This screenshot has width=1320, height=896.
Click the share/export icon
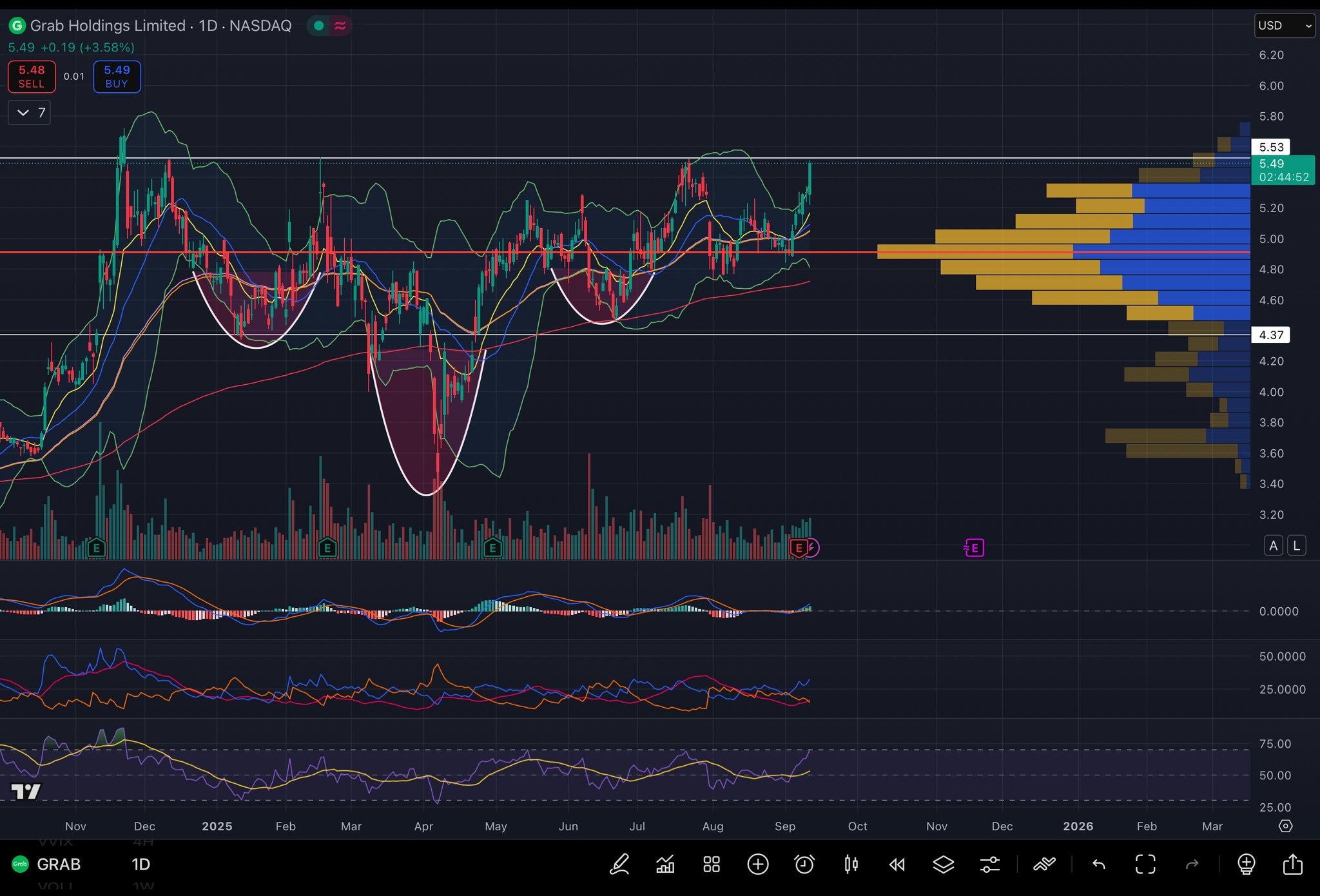coord(1293,864)
